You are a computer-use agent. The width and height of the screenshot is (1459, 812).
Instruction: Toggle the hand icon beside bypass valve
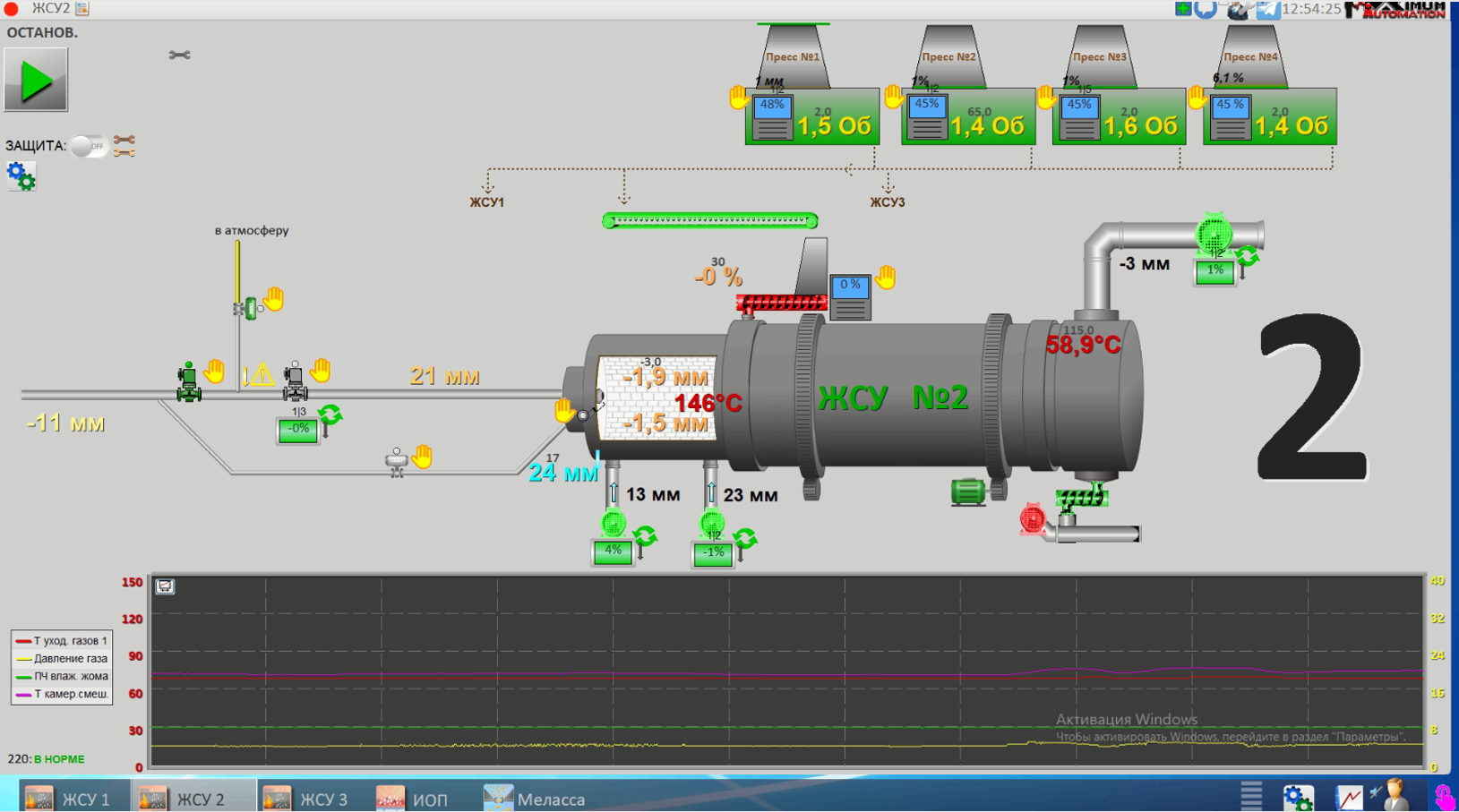point(422,457)
